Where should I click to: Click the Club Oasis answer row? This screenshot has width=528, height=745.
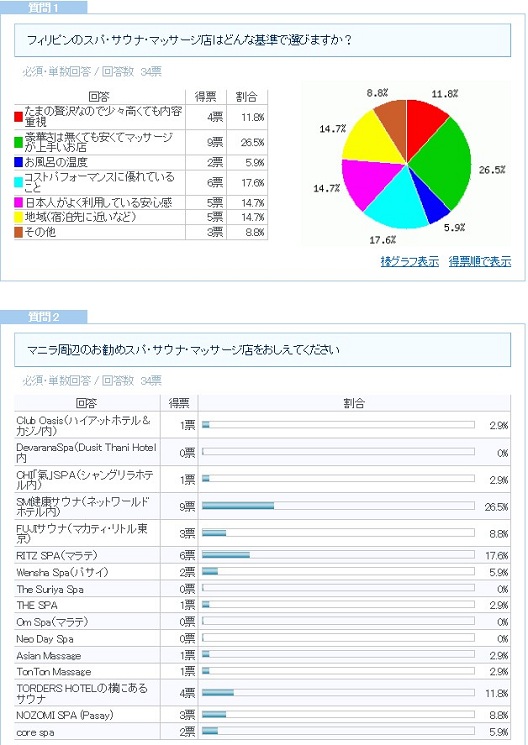262,425
